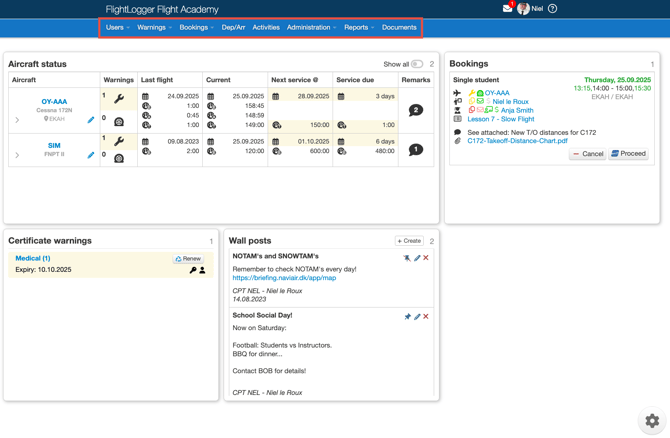This screenshot has height=438, width=670.
Task: Delete the School Social Day post
Action: pyautogui.click(x=426, y=317)
